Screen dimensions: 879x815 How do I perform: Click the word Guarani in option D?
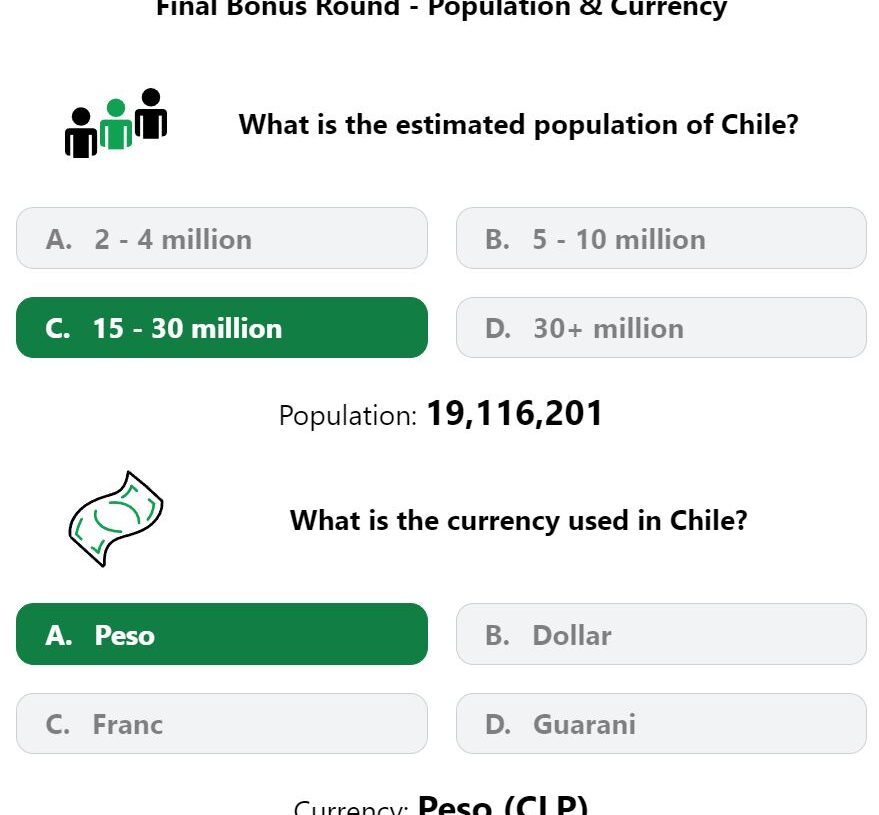click(x=584, y=724)
